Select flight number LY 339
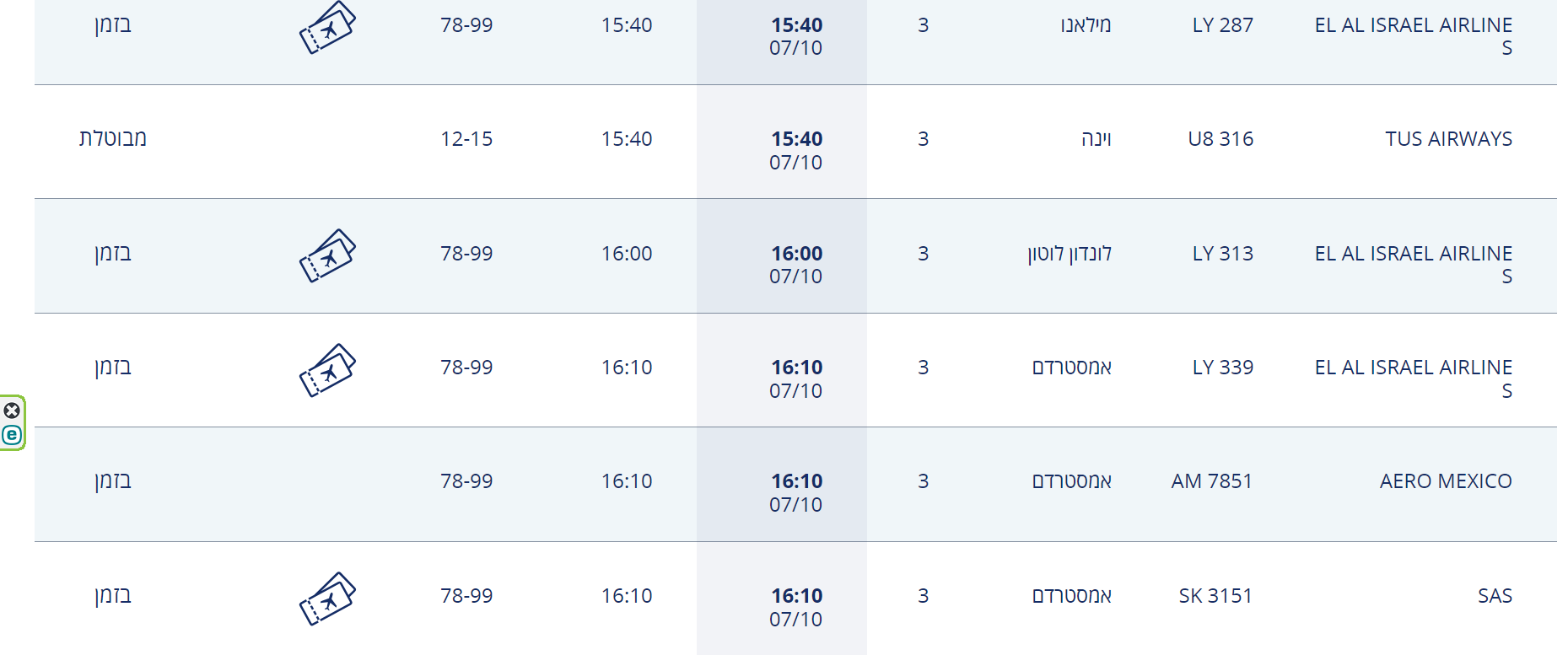1568x655 pixels. [1222, 368]
